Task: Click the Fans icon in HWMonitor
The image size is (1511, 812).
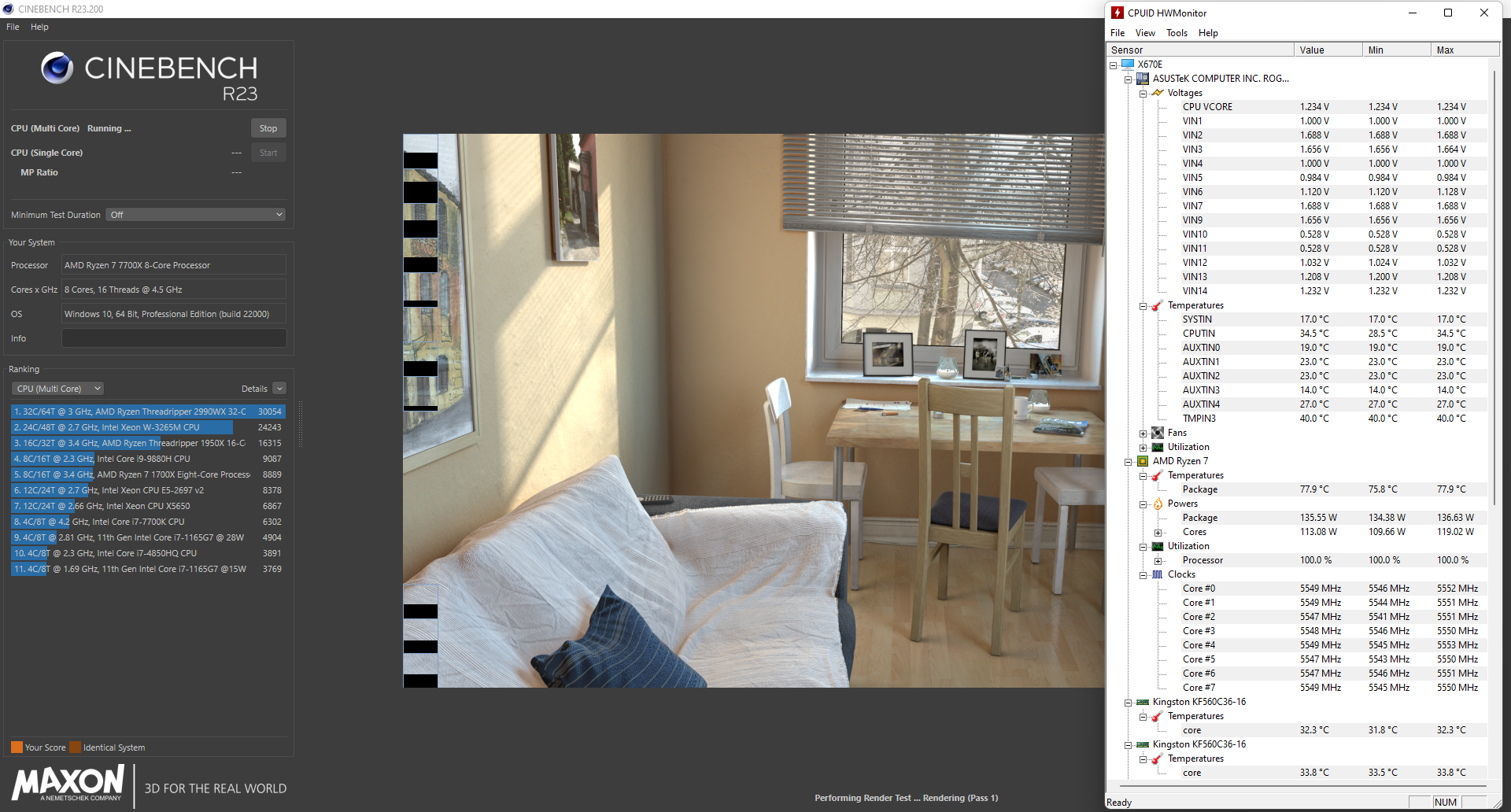Action: (1158, 433)
